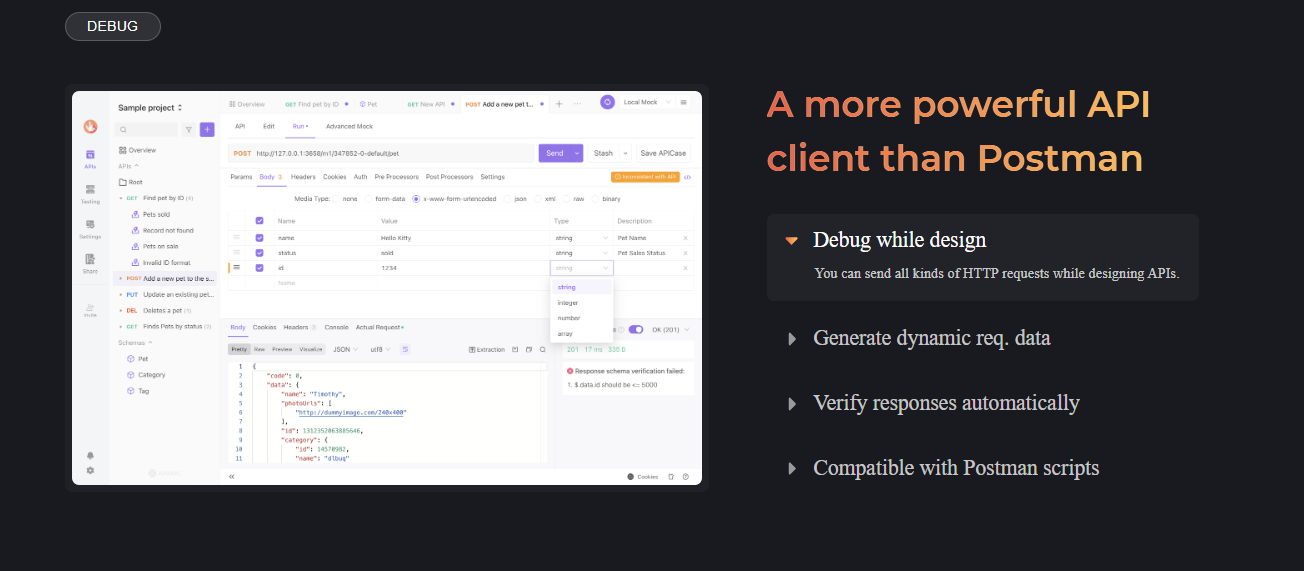Delete the name parameter row

685,238
